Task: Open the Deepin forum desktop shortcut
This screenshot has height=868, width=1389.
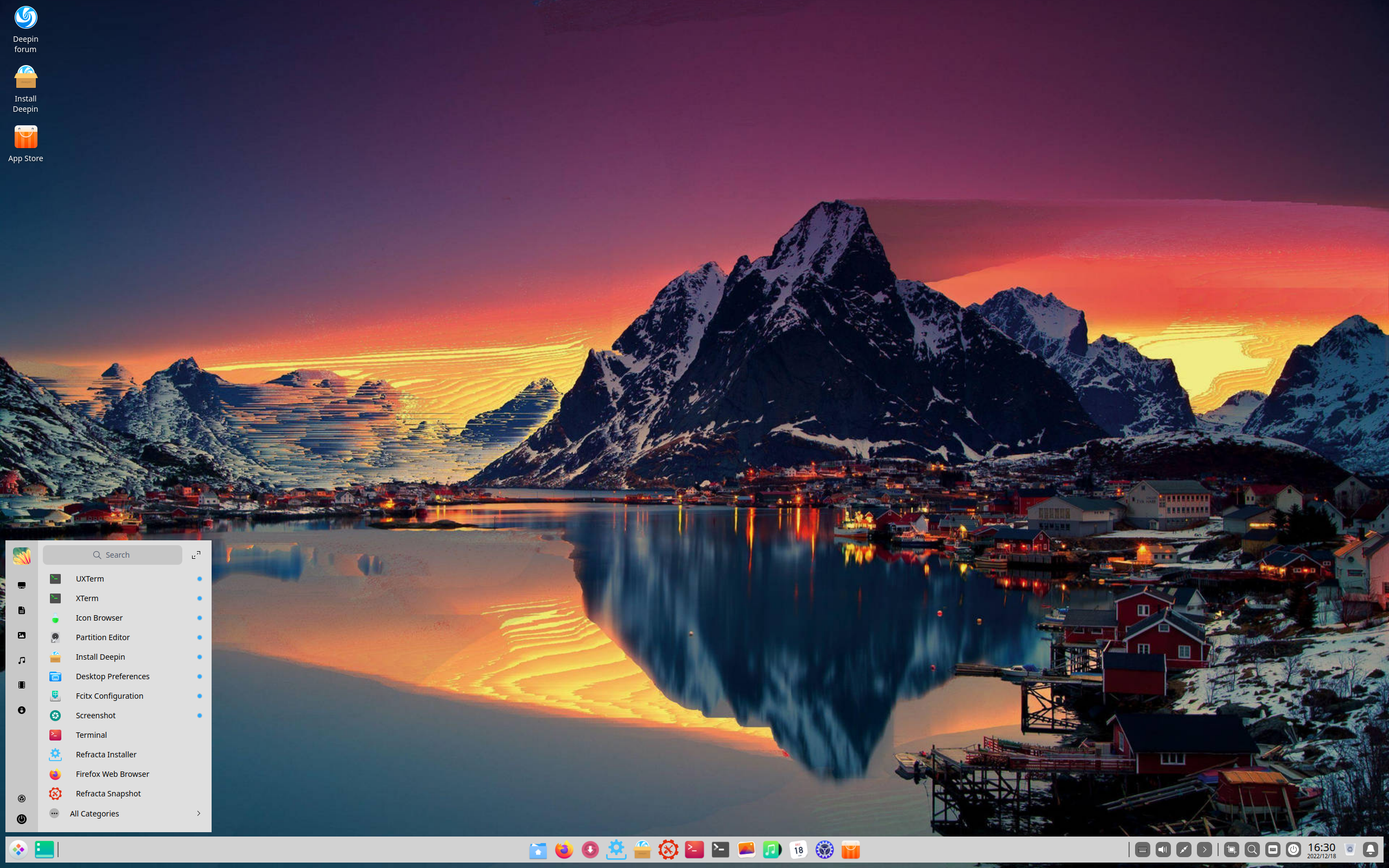Action: [x=26, y=29]
